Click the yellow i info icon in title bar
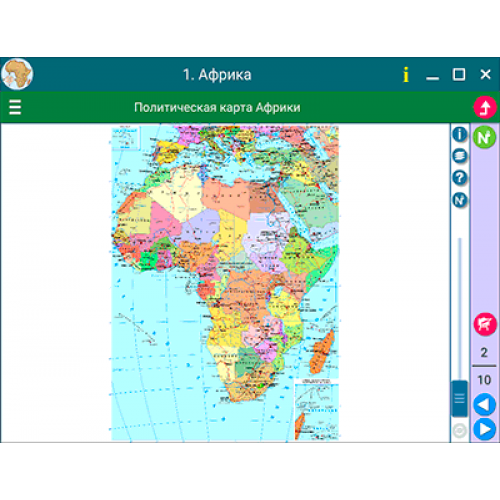Screen dimensions: 500x500 pos(406,74)
